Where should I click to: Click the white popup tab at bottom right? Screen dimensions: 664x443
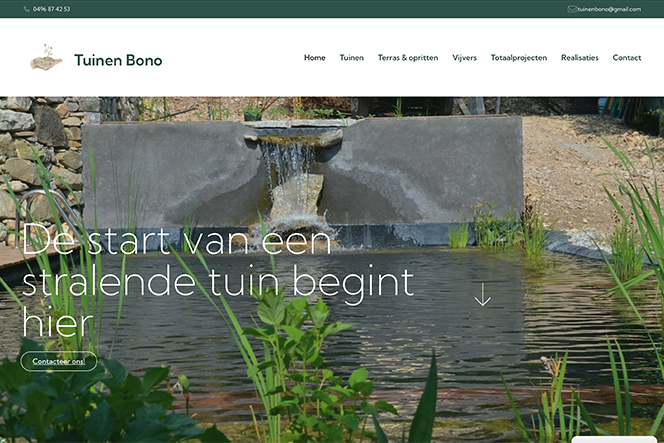[614, 440]
